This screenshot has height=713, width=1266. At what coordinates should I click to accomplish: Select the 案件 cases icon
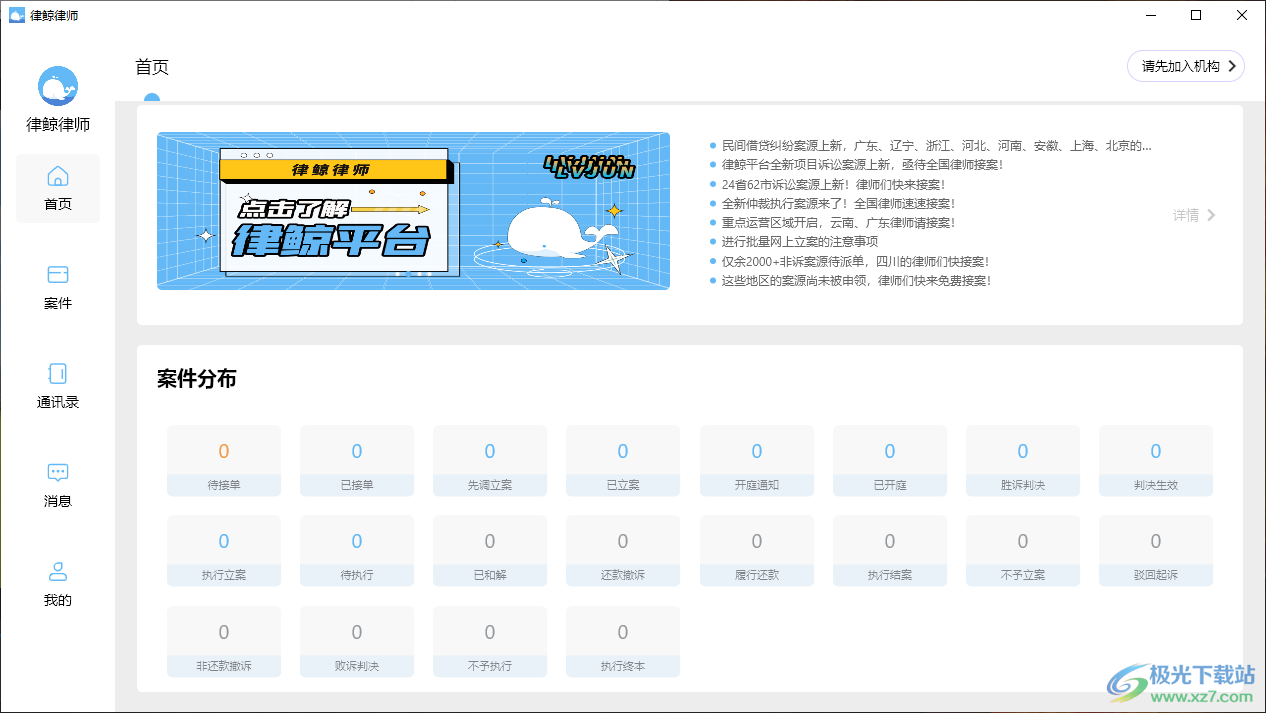pos(57,287)
